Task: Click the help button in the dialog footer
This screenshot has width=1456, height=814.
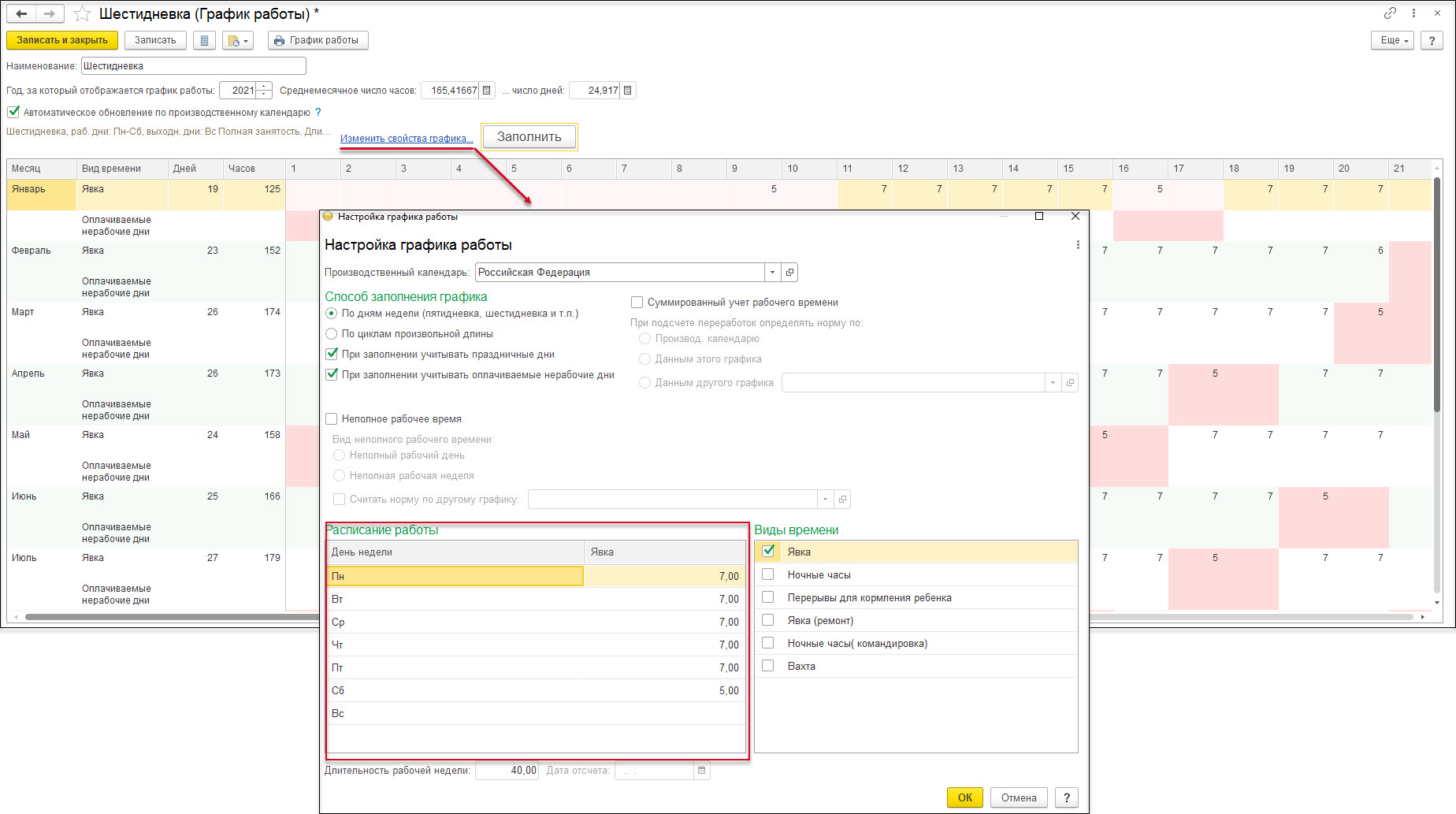Action: coord(1067,797)
